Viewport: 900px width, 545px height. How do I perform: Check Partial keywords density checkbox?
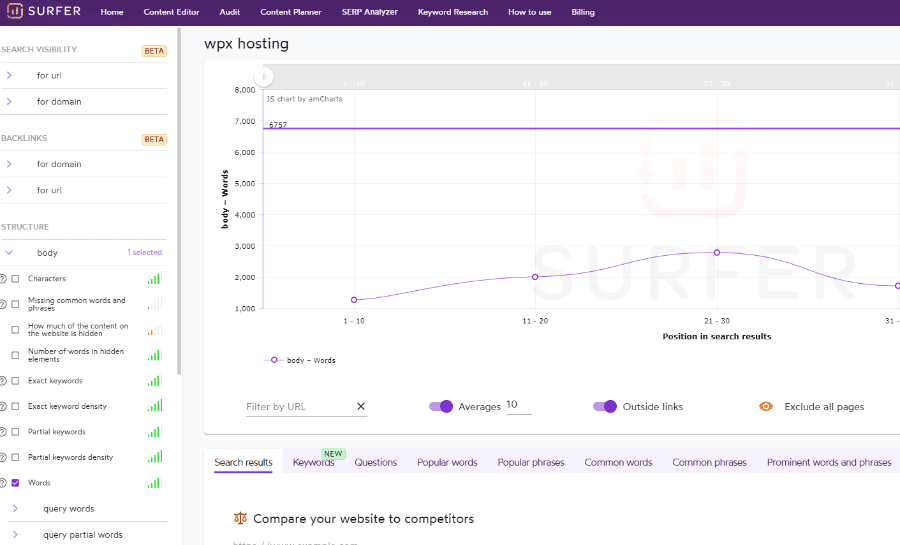[x=15, y=457]
